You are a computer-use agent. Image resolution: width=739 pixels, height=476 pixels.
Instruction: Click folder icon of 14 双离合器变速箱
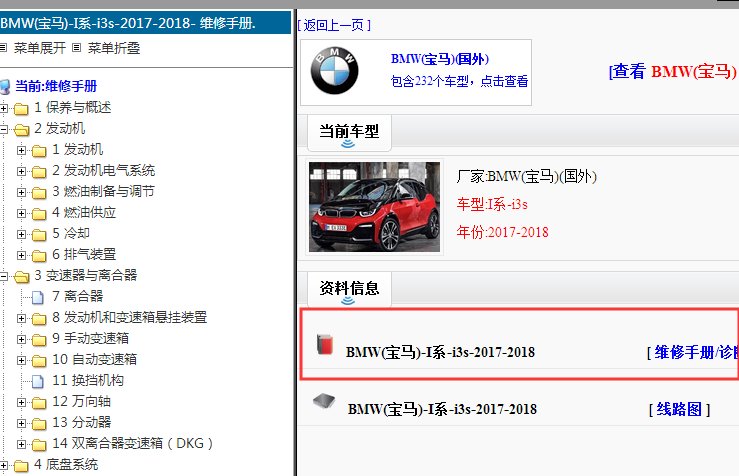point(39,444)
